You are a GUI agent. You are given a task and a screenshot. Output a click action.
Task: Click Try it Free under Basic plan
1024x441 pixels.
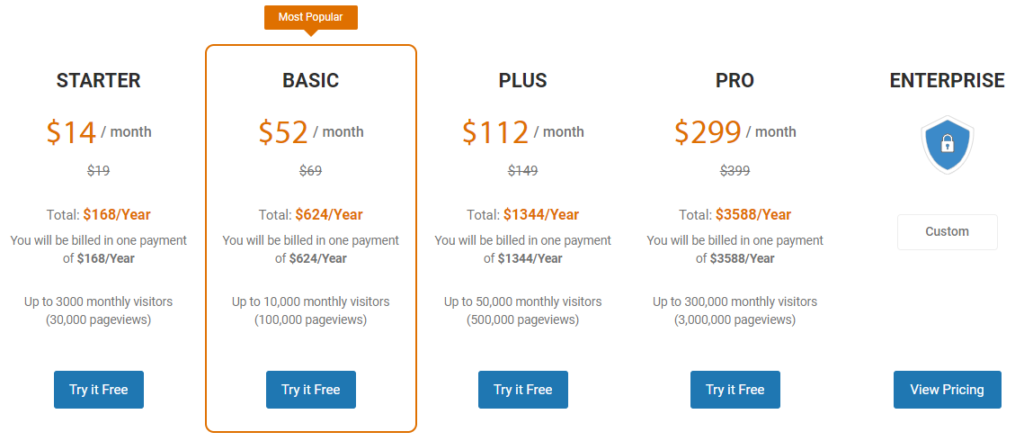coord(311,389)
